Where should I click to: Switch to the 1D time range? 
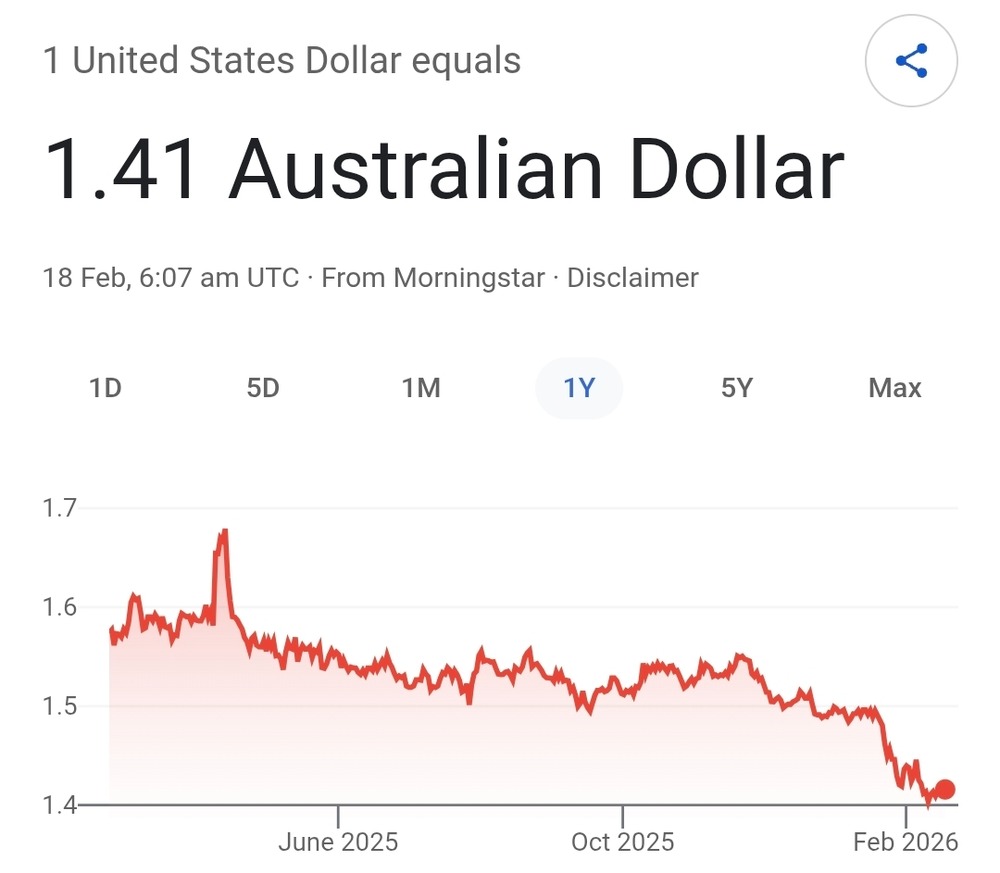click(x=105, y=388)
